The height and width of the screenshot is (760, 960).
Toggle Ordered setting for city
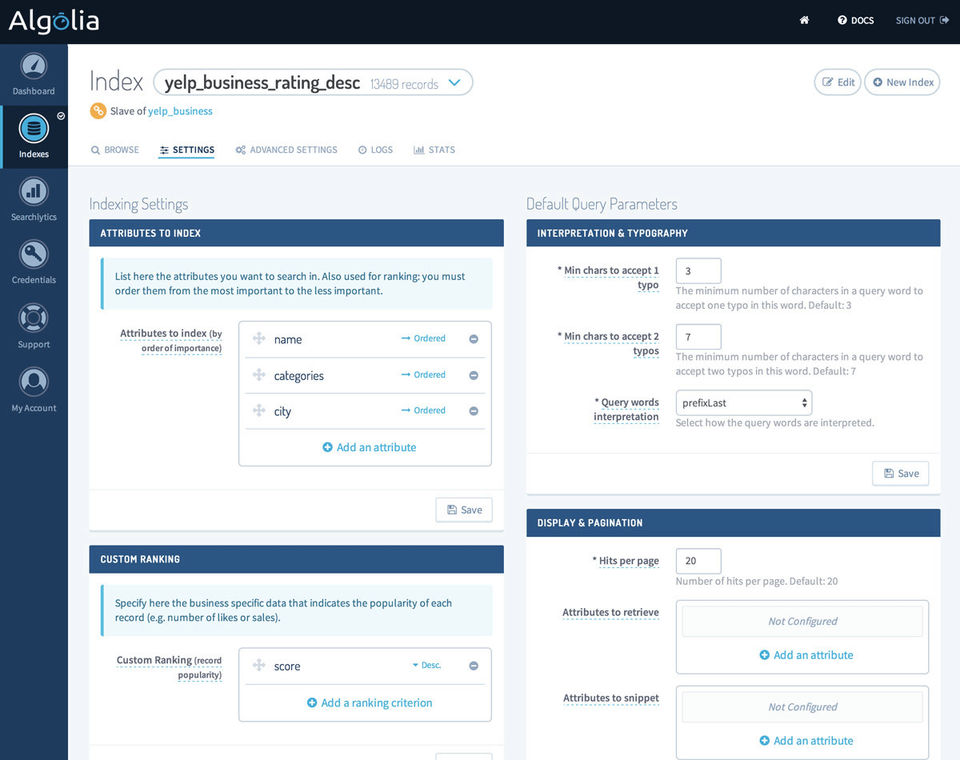coord(423,410)
